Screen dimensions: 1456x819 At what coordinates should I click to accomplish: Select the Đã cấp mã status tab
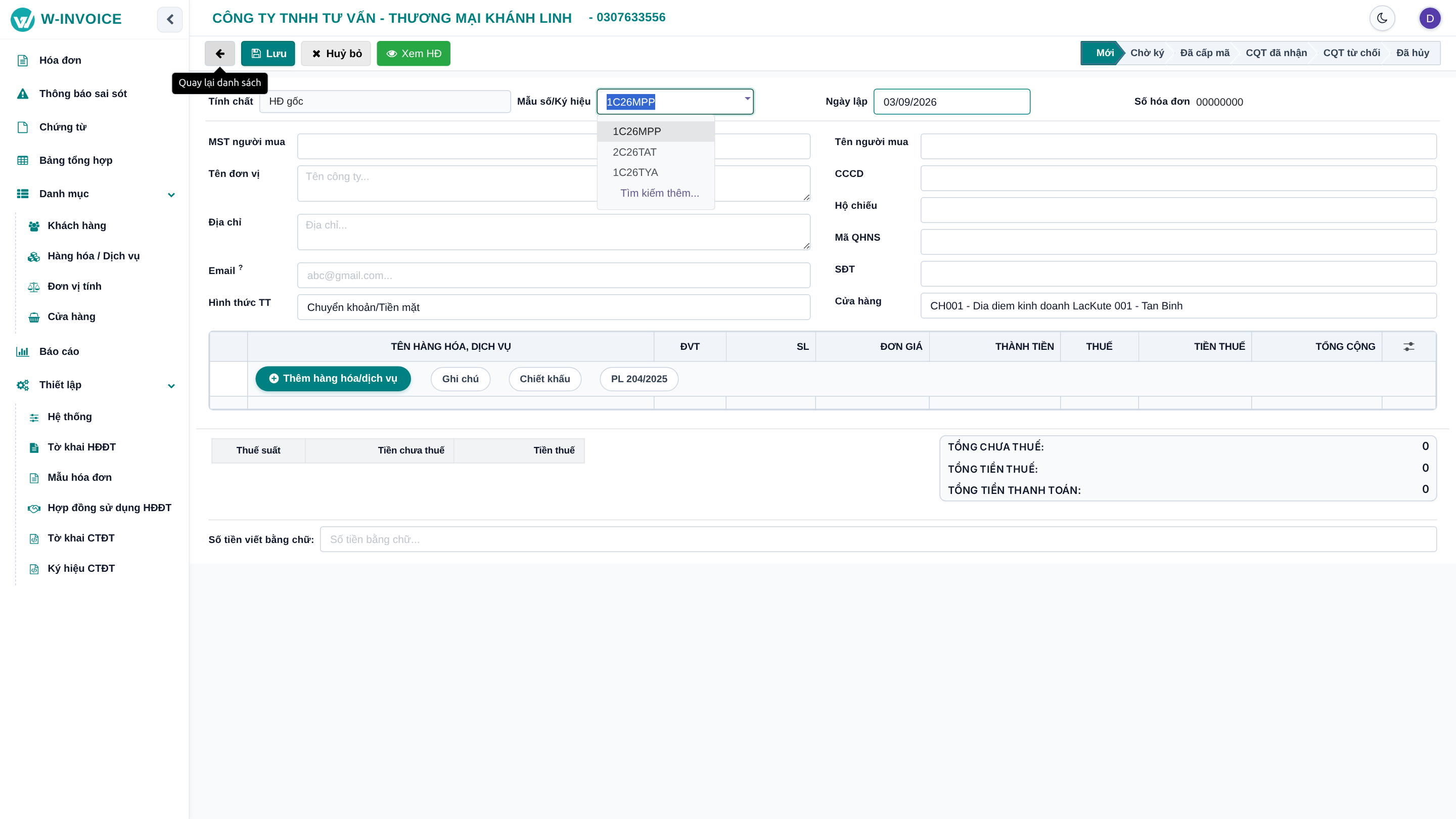click(x=1204, y=53)
